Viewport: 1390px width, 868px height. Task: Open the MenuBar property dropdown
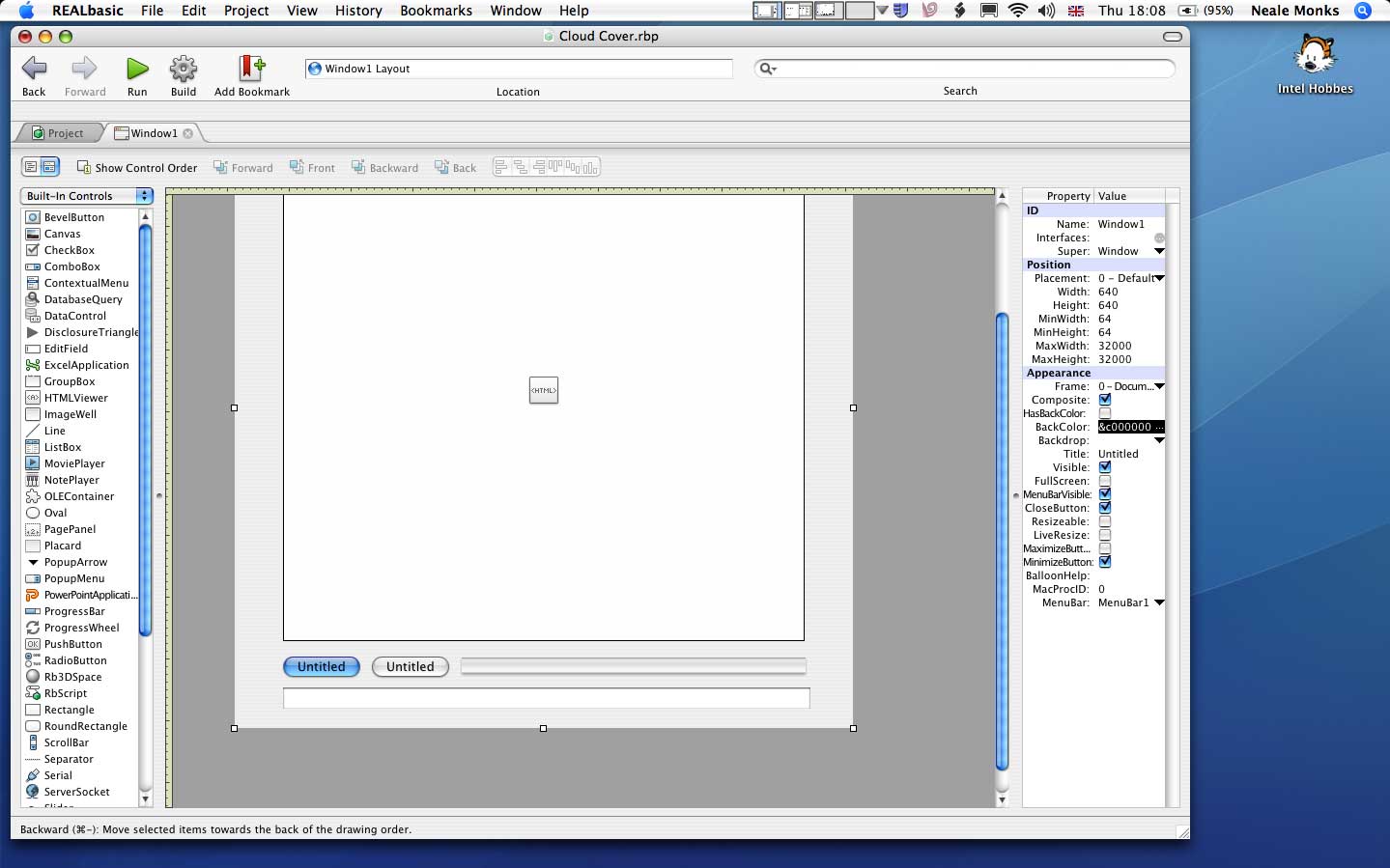tap(1159, 602)
